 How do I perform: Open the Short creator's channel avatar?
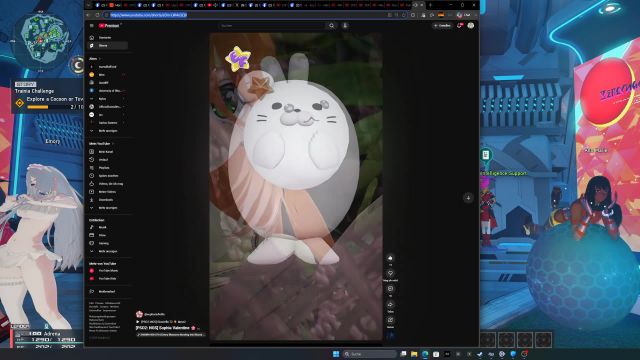pos(139,314)
